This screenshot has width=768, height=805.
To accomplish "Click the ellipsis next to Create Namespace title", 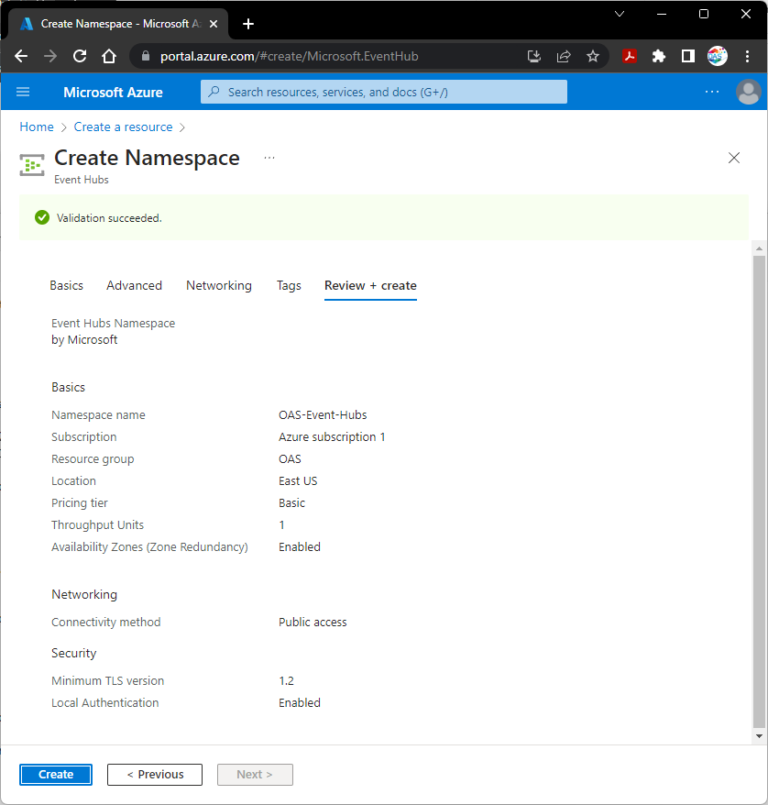I will 268,158.
